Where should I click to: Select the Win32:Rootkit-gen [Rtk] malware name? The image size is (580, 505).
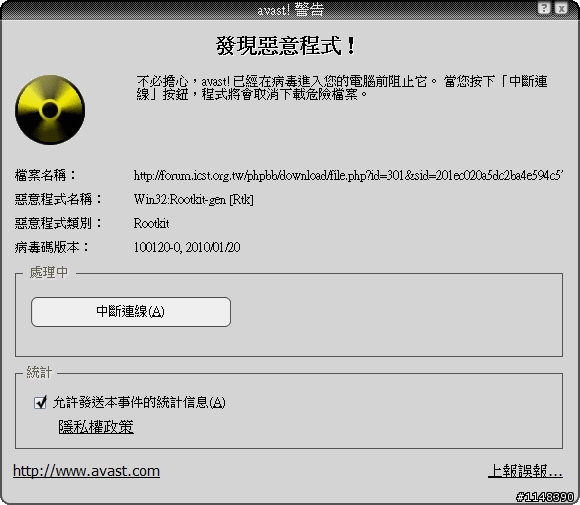click(193, 199)
